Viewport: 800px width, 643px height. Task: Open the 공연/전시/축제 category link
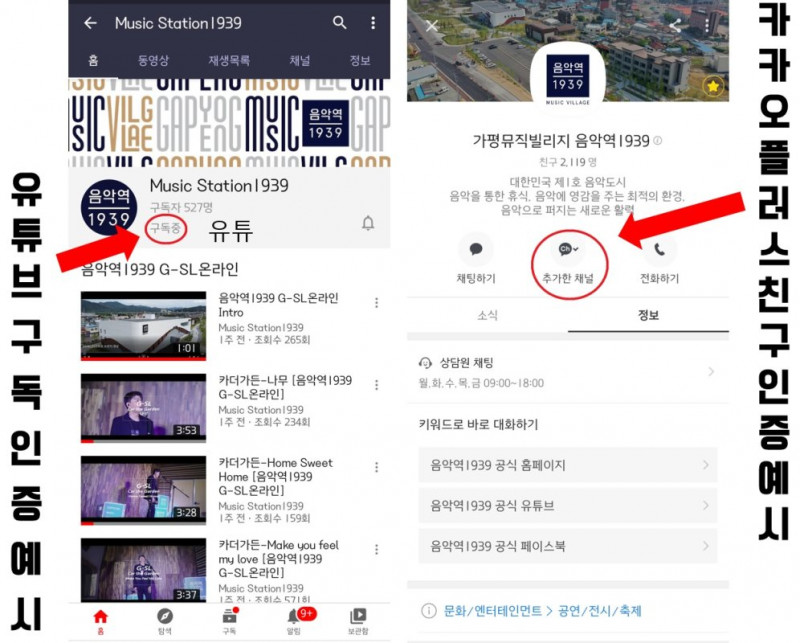click(x=599, y=610)
